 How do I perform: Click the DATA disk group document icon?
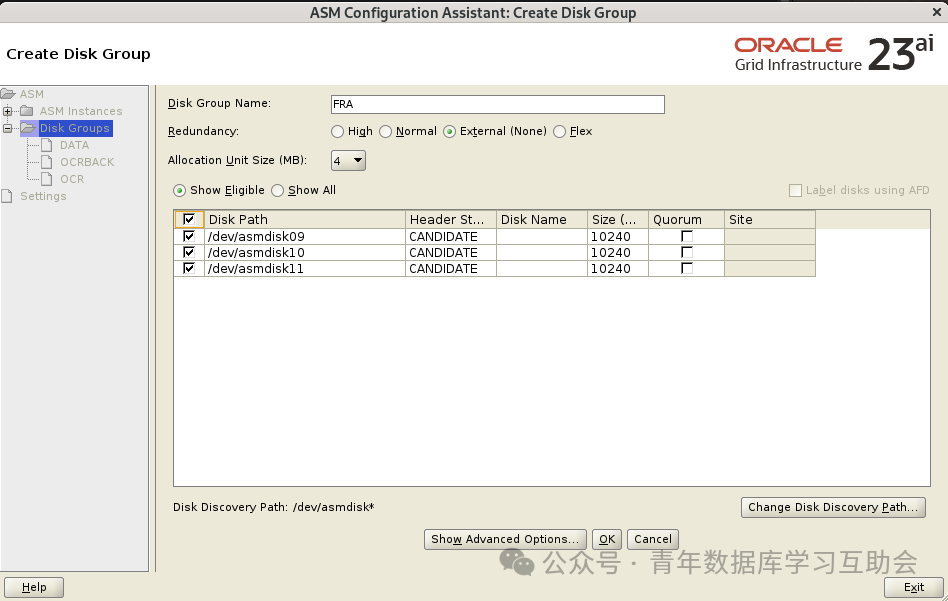[x=47, y=145]
